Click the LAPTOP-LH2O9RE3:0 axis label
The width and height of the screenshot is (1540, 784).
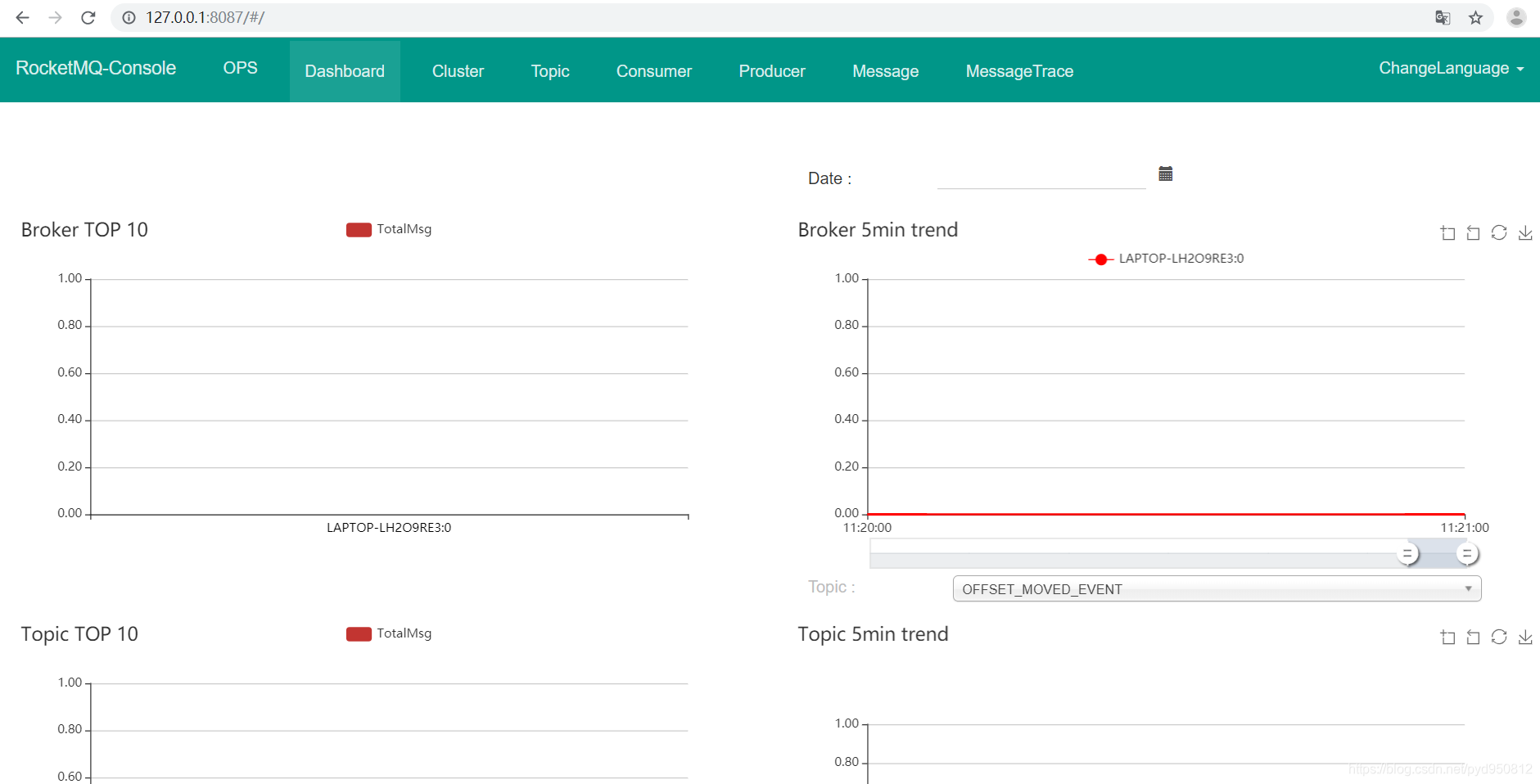(389, 528)
